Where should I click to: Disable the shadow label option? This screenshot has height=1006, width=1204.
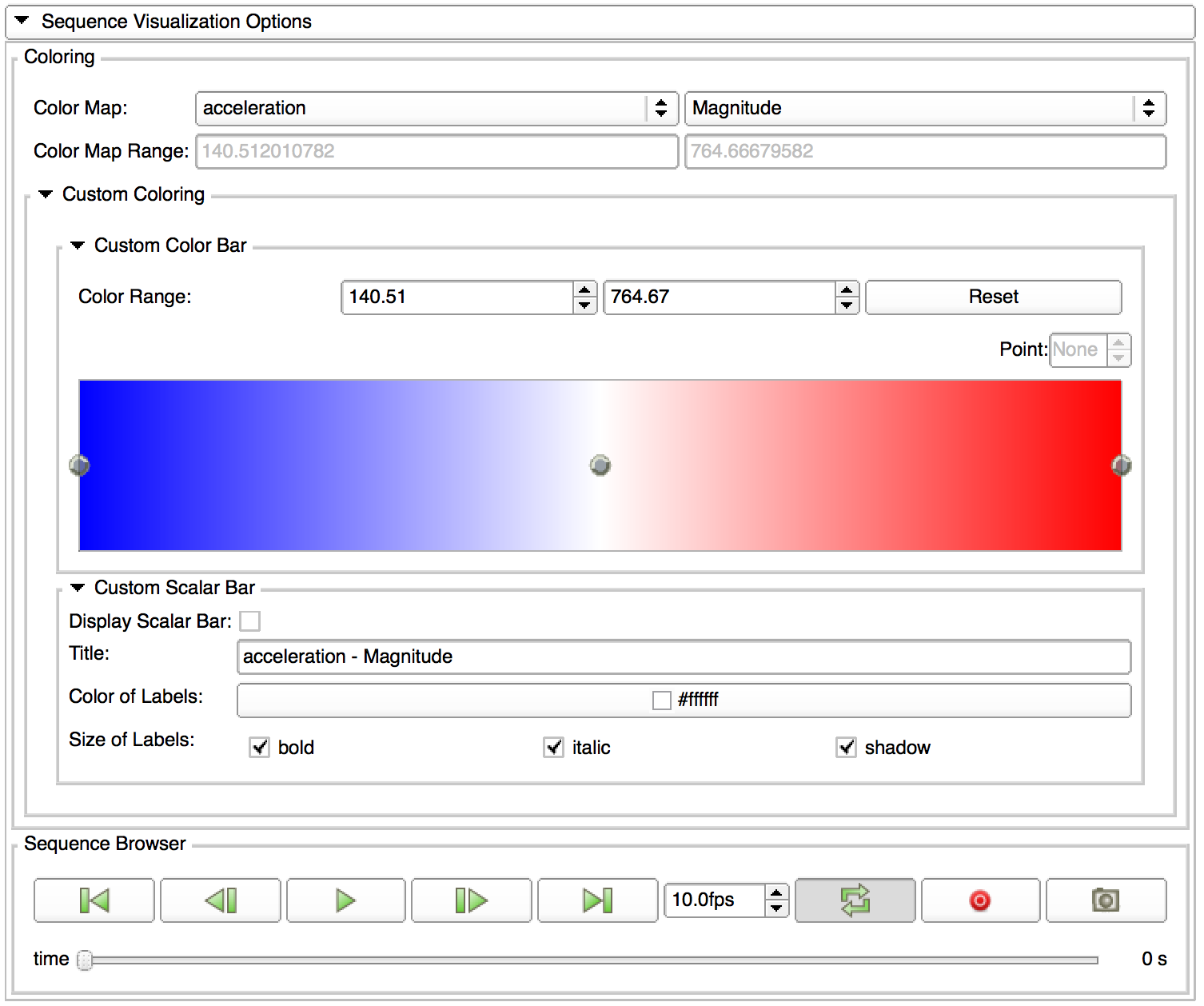tap(846, 748)
